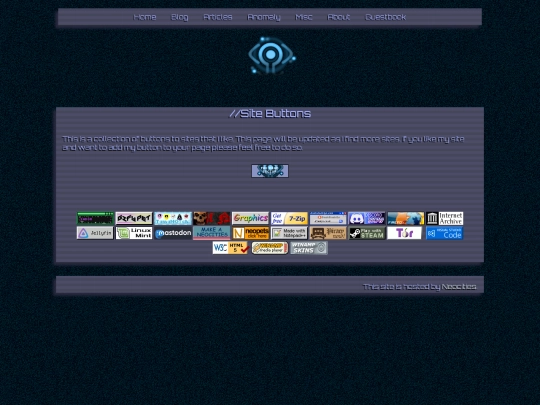Screen dimensions: 540x405
Task: Click the //Site Buttons heading
Action: tap(270, 114)
